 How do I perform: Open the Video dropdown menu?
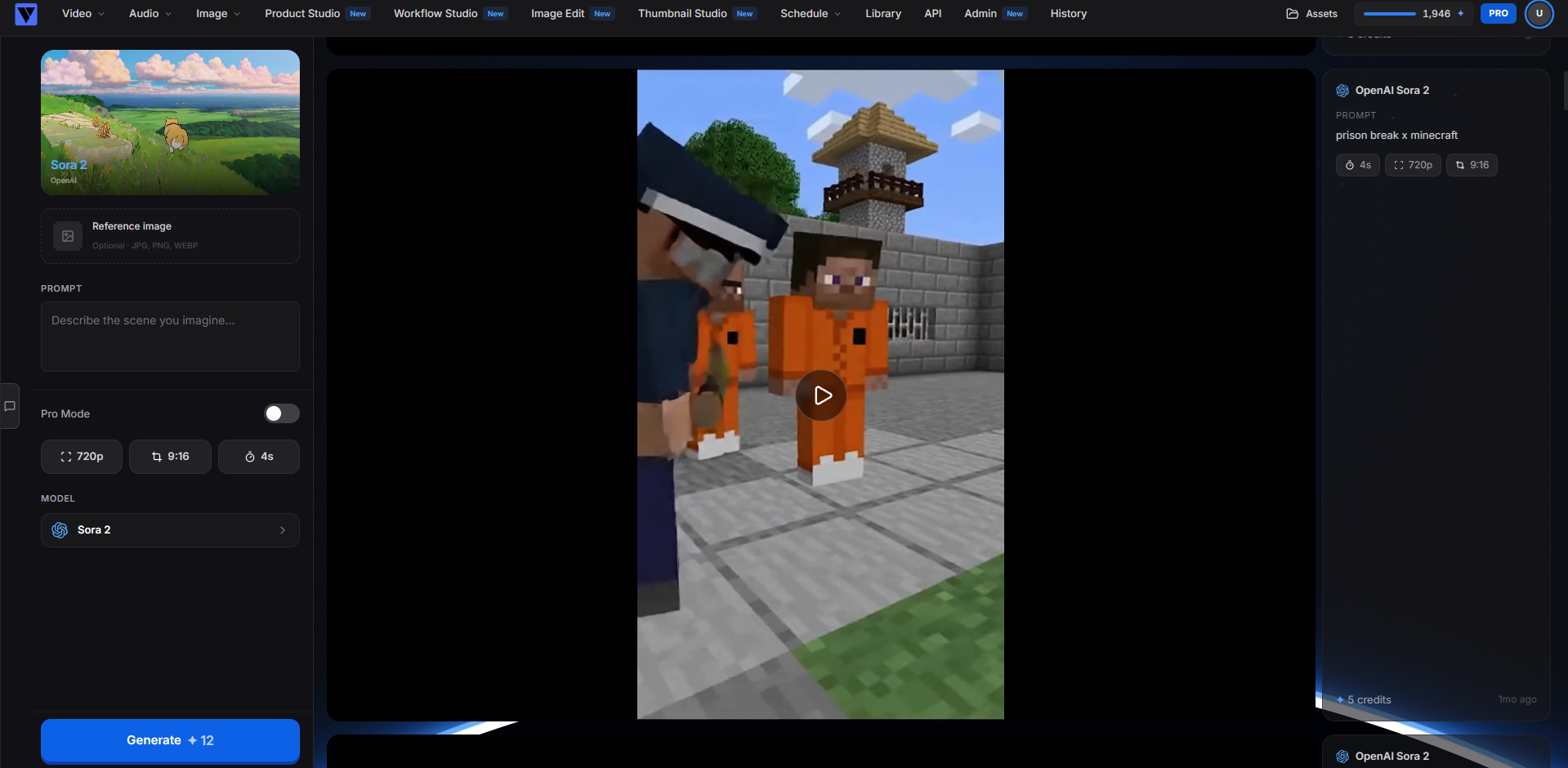pyautogui.click(x=80, y=13)
